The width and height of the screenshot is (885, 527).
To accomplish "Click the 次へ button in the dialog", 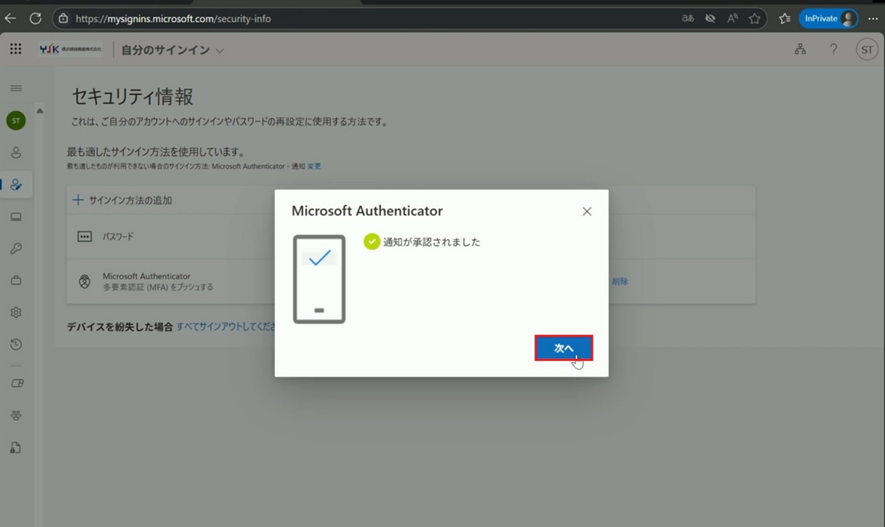I will 564,348.
